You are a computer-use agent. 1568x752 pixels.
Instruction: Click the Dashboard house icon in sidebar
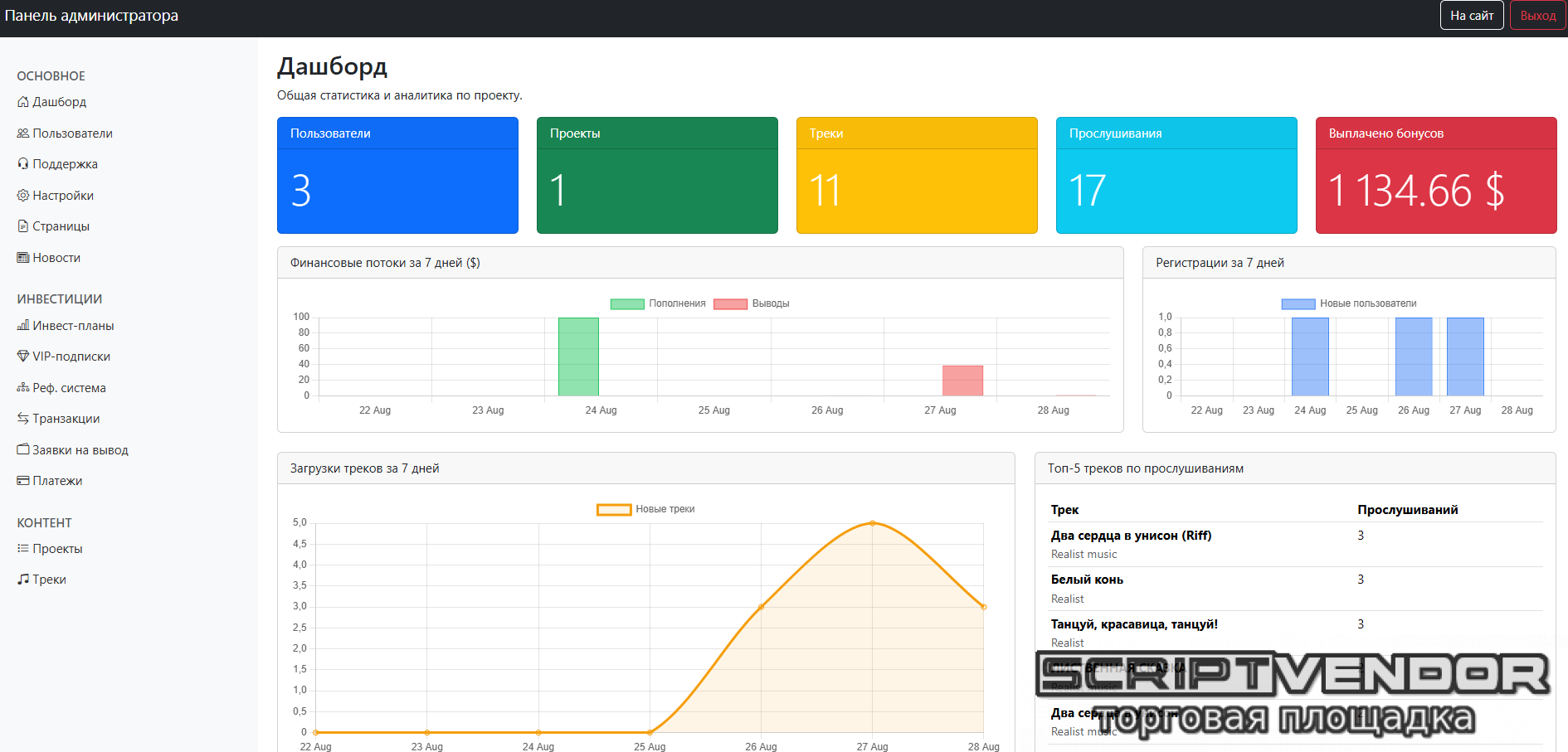[22, 102]
